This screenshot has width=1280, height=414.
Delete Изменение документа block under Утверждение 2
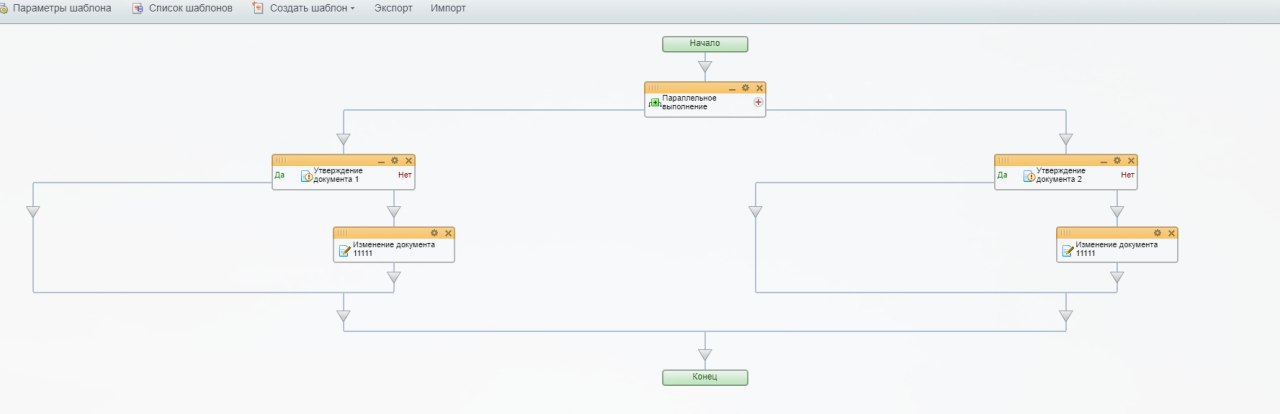[1171, 232]
